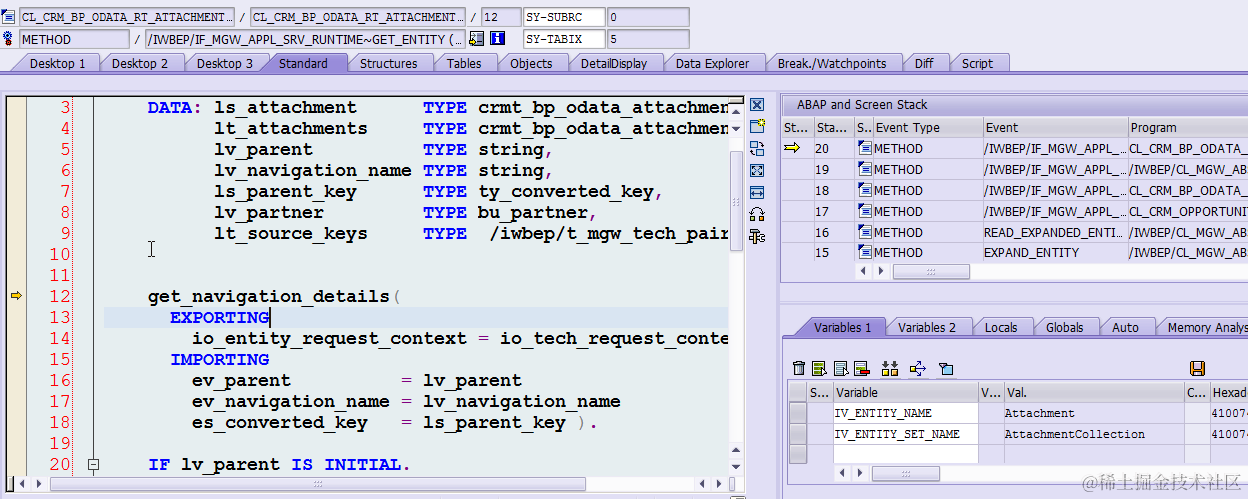Screen dimensions: 1248x499
Task: Collapse the IF block at line 20
Action: click(x=93, y=465)
